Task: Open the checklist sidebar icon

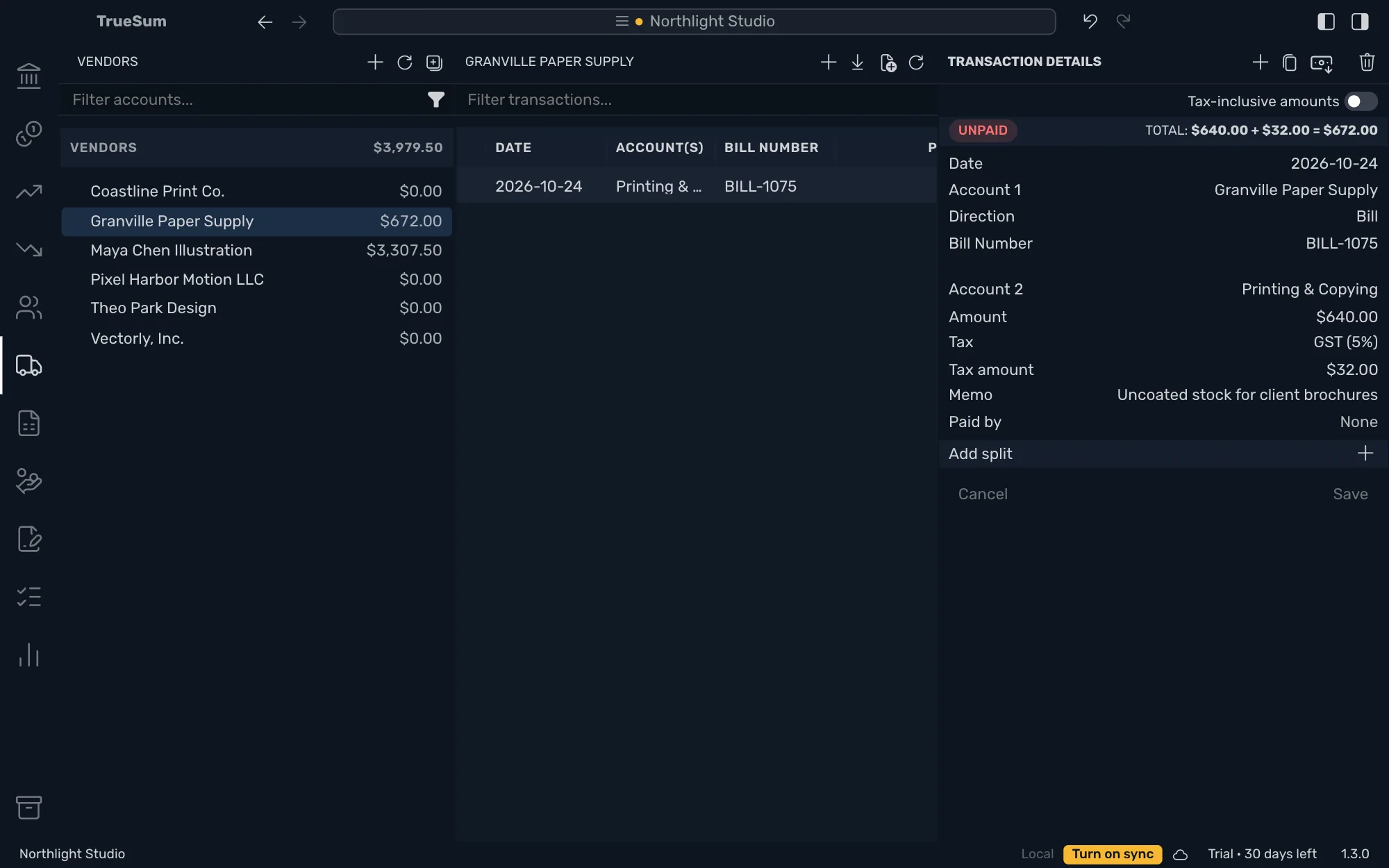Action: click(28, 596)
